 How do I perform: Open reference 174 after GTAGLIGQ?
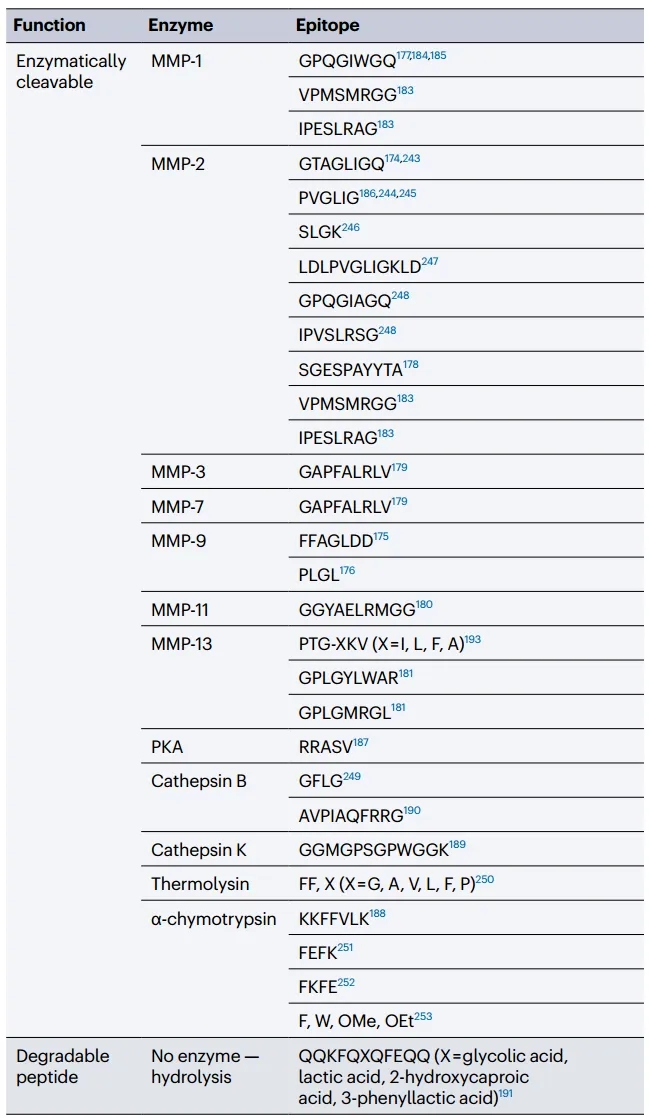392,158
